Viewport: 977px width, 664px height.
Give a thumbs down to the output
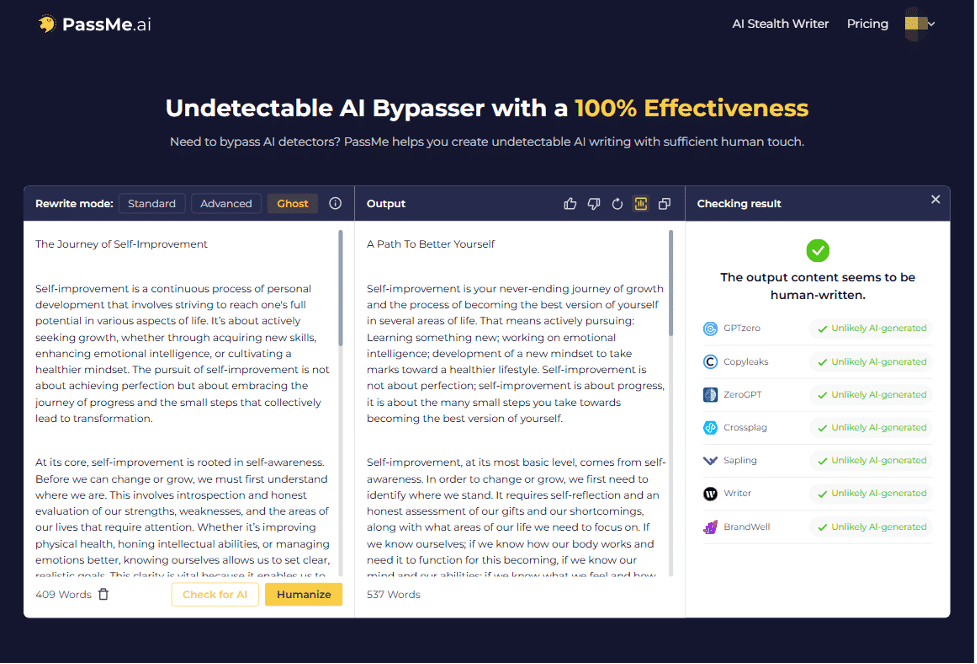click(x=593, y=203)
